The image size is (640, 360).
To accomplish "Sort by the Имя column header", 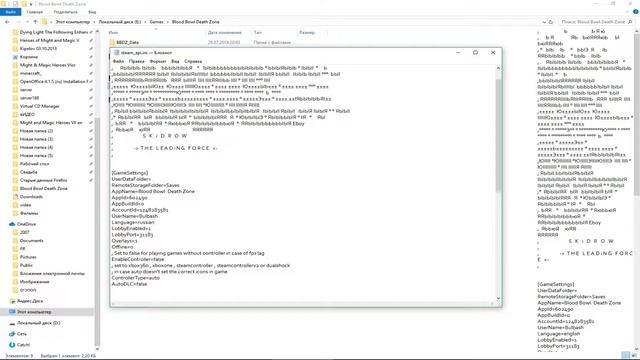I will (113, 32).
